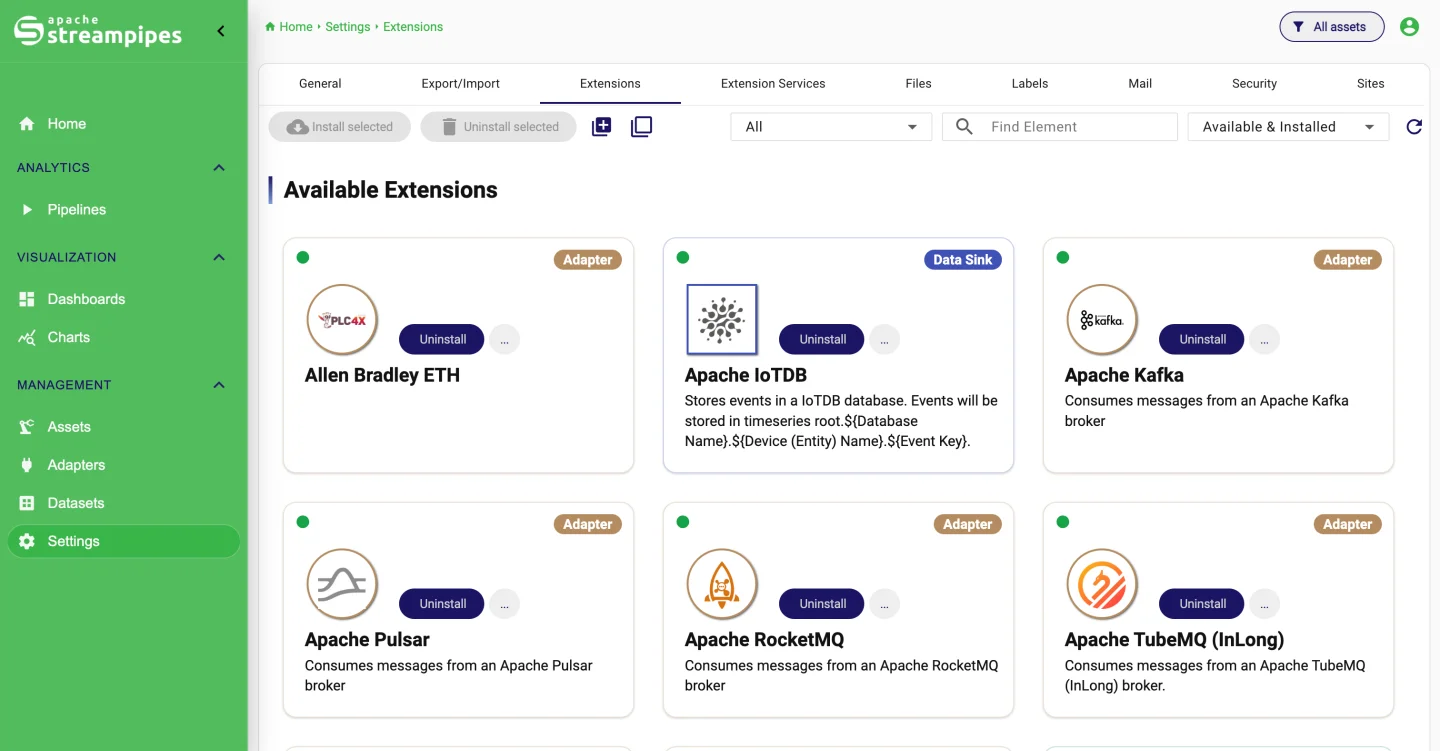Click the Find Element search field

(1060, 127)
